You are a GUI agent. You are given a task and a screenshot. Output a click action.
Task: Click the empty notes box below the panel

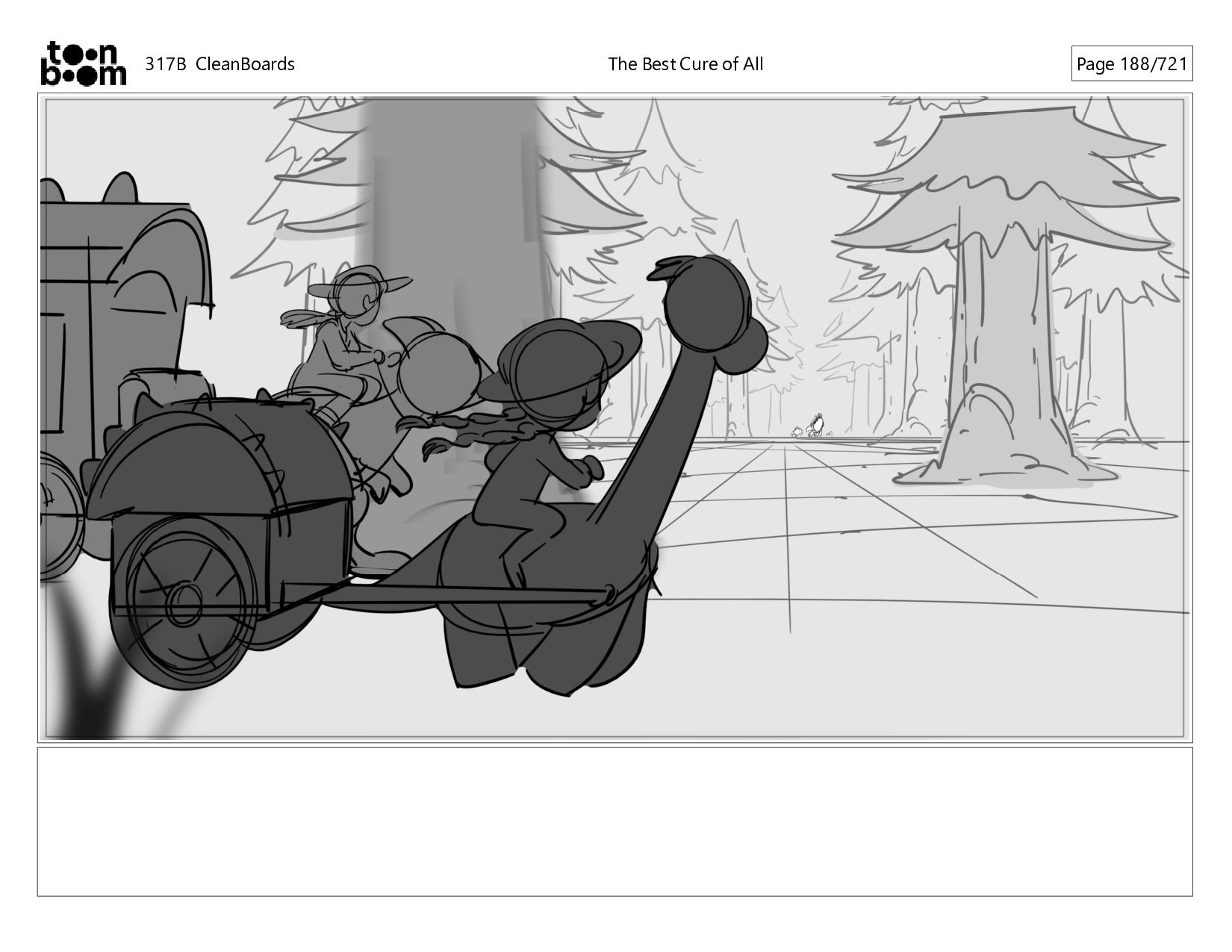click(615, 821)
